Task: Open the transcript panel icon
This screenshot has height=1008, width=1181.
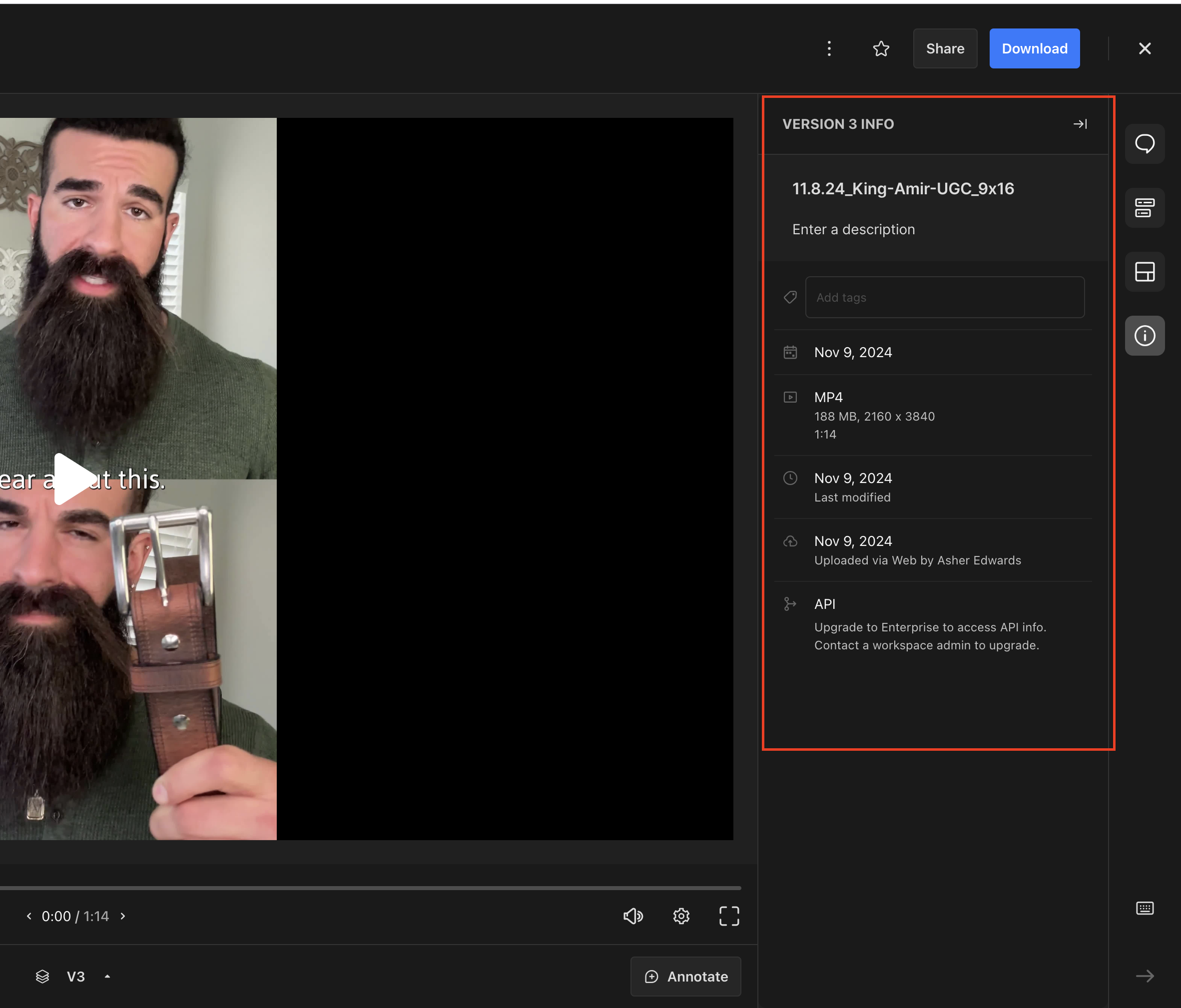Action: tap(1144, 208)
